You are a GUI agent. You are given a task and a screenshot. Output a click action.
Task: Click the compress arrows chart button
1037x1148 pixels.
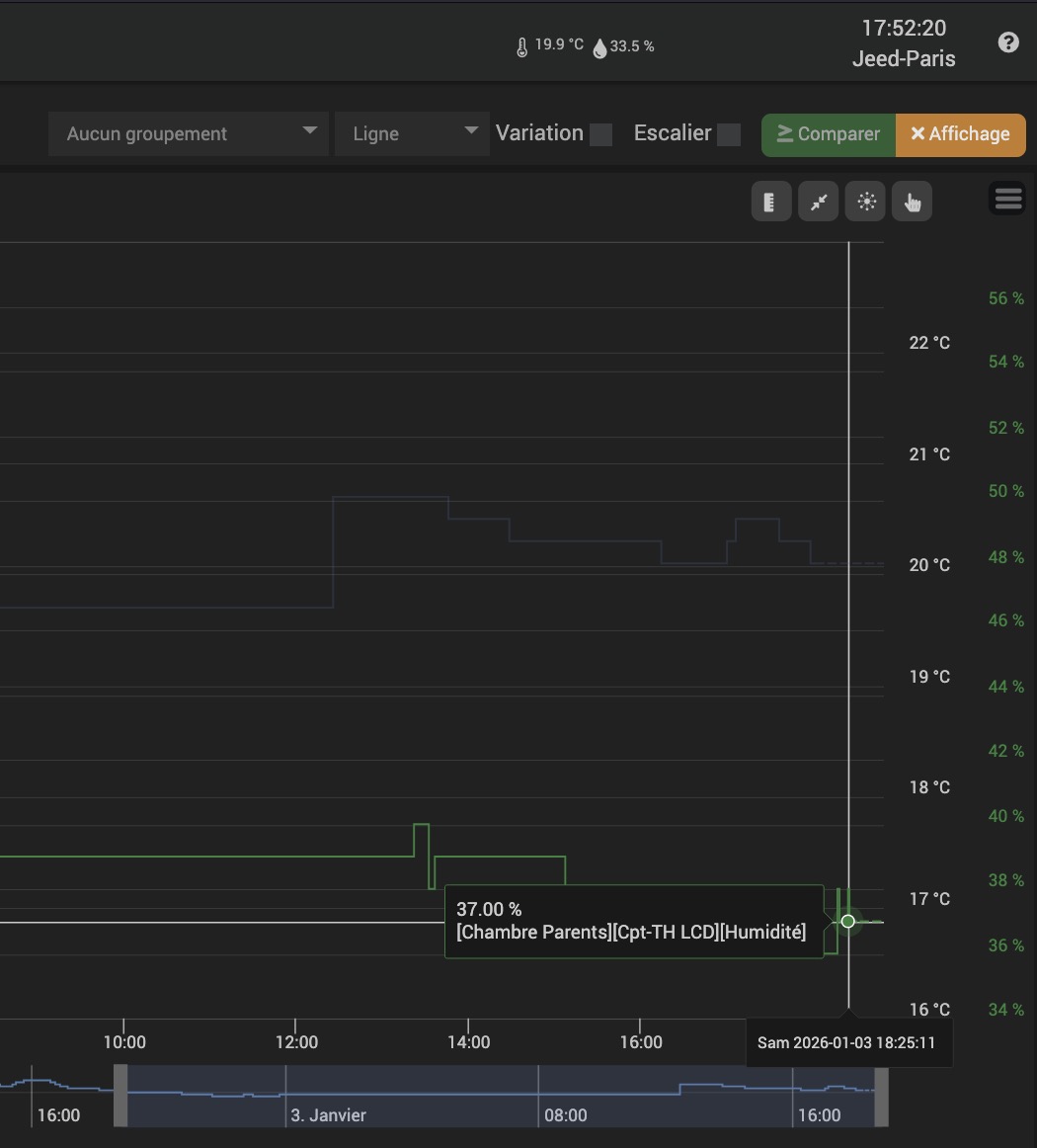coord(818,203)
